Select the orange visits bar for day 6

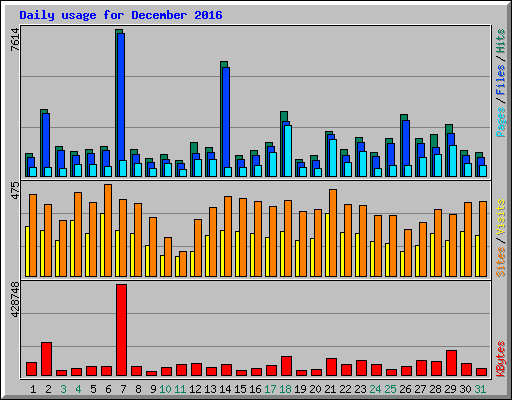click(x=108, y=230)
